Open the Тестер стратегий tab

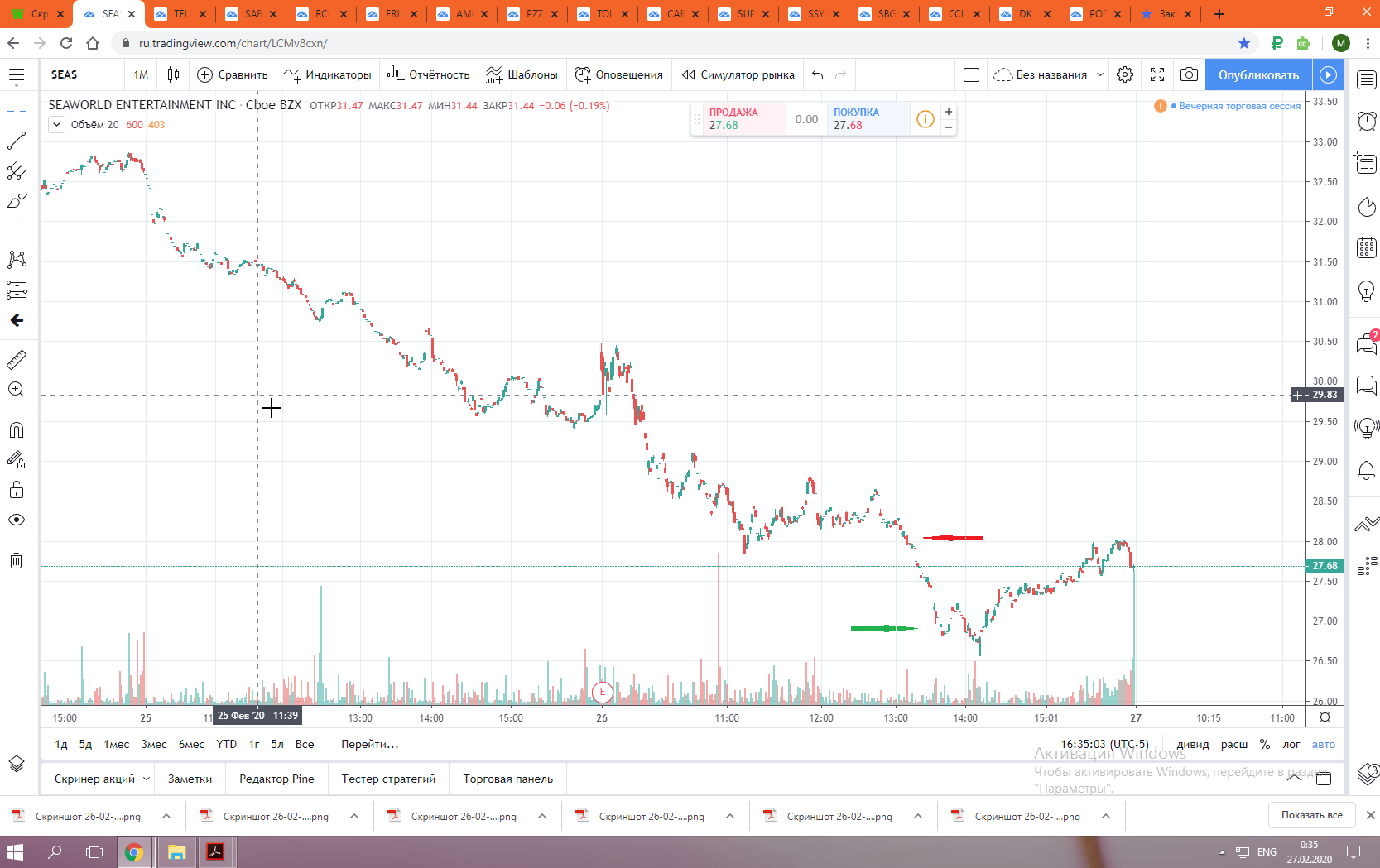388,779
